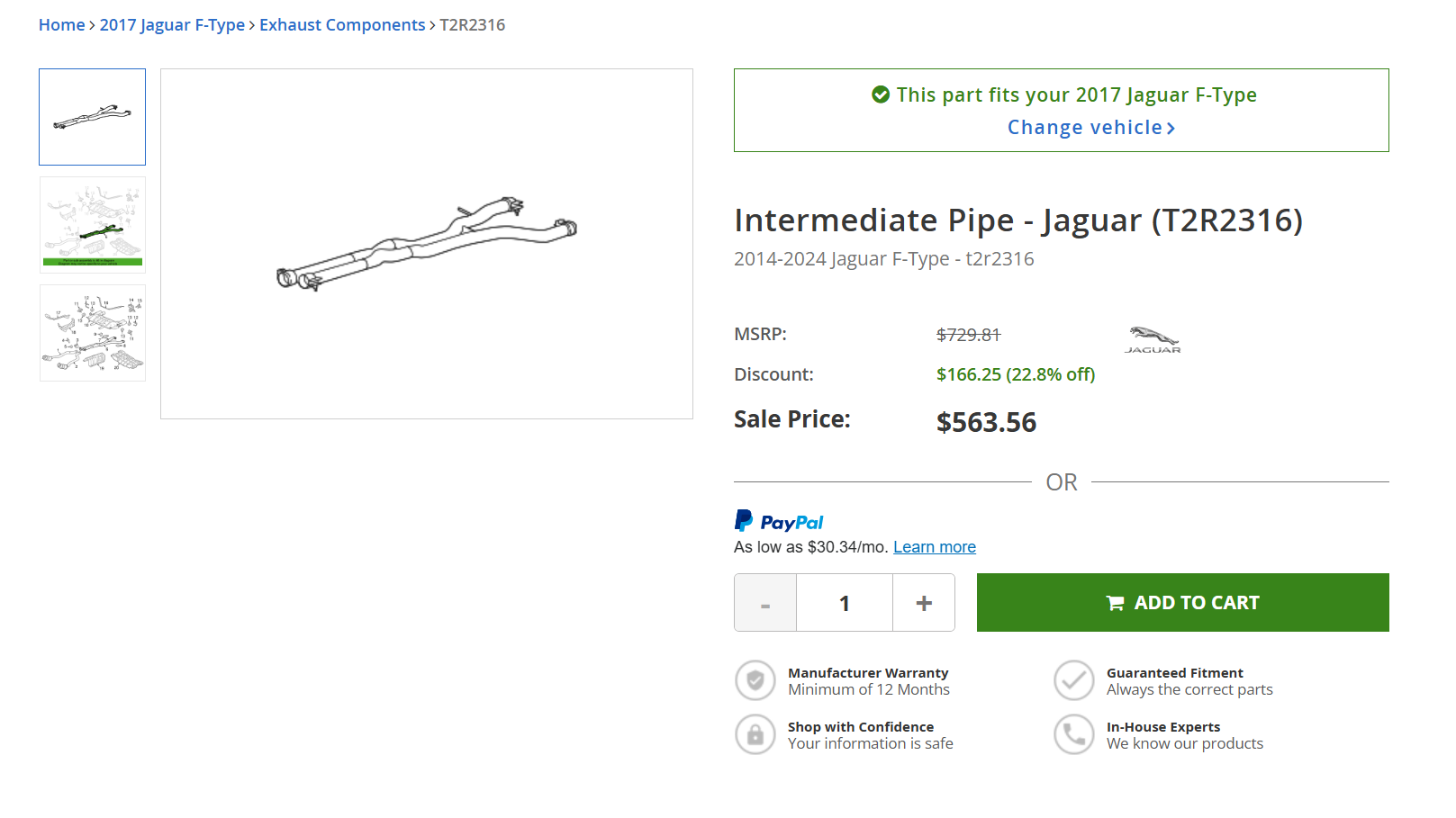The width and height of the screenshot is (1456, 818).
Task: Click the Shop with Confidence lock icon
Action: click(755, 735)
